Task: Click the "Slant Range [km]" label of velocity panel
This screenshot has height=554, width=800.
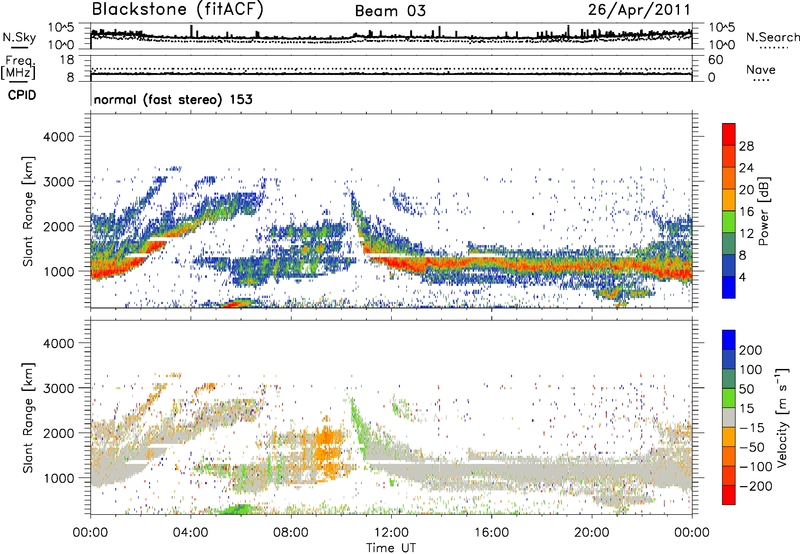Action: tap(28, 418)
